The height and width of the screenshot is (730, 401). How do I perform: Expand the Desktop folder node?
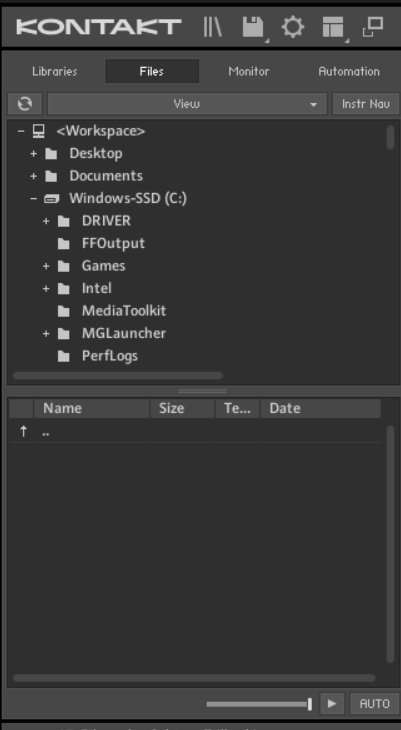tap(33, 154)
